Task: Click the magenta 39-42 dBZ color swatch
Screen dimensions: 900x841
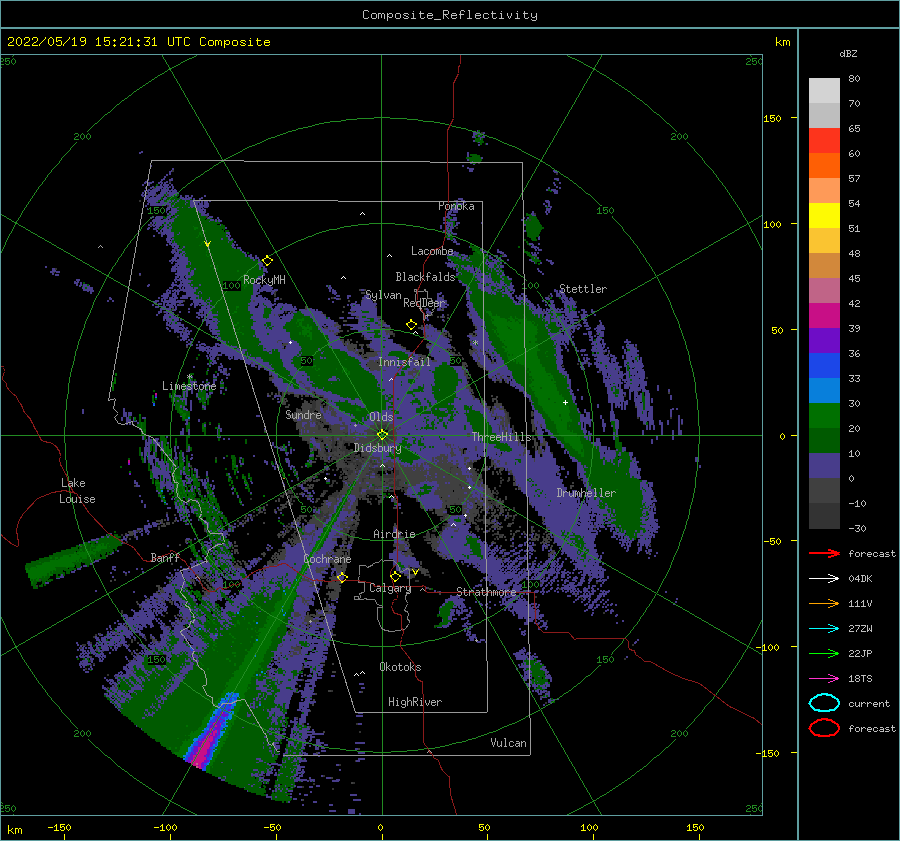Action: click(x=824, y=316)
